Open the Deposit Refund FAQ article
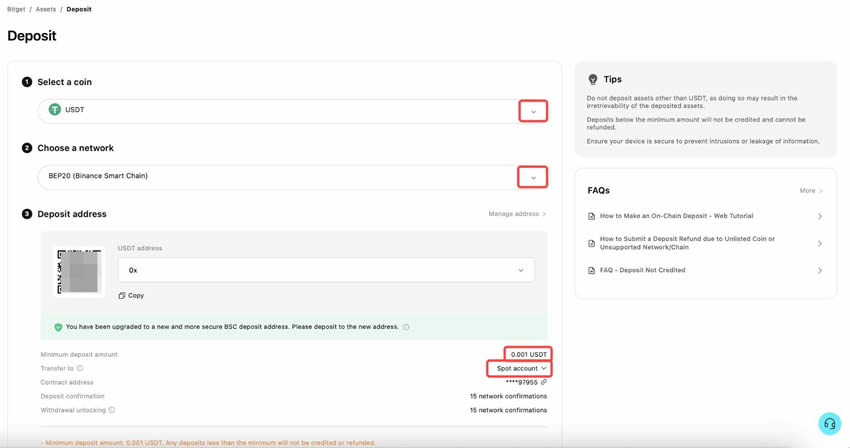850x448 pixels. [x=687, y=243]
